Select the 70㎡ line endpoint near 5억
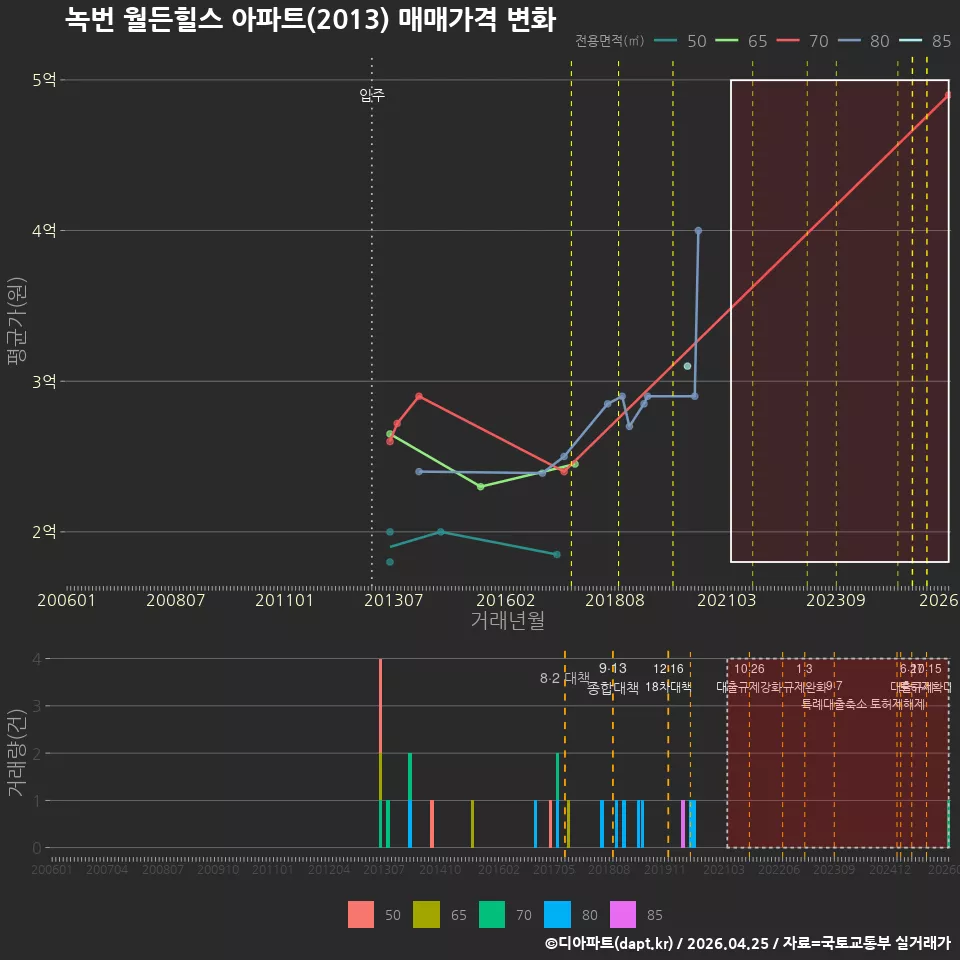The height and width of the screenshot is (960, 960). [948, 95]
